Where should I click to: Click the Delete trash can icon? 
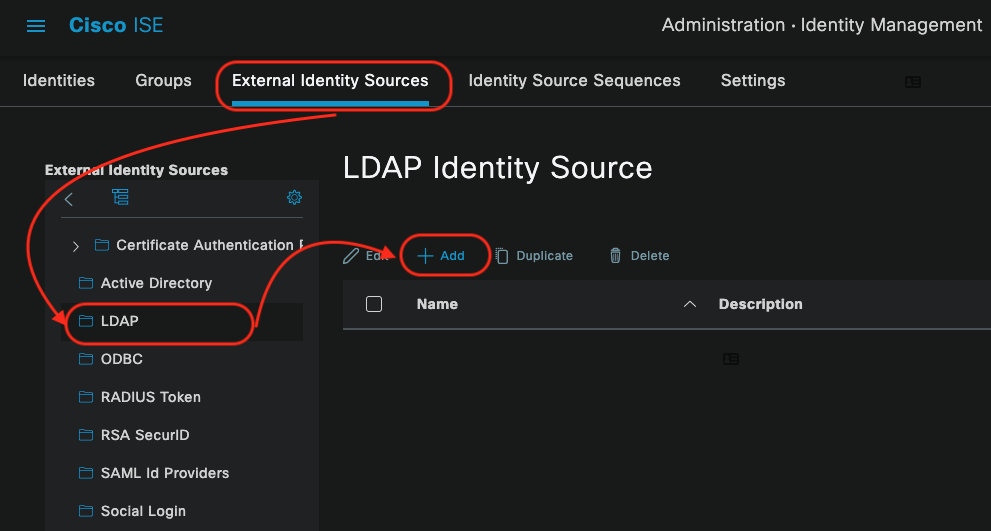coord(615,255)
